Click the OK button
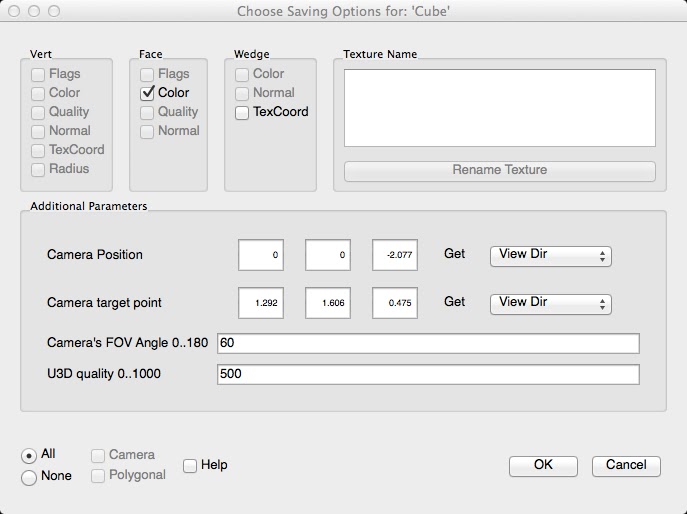The height and width of the screenshot is (514, 687). [x=543, y=465]
